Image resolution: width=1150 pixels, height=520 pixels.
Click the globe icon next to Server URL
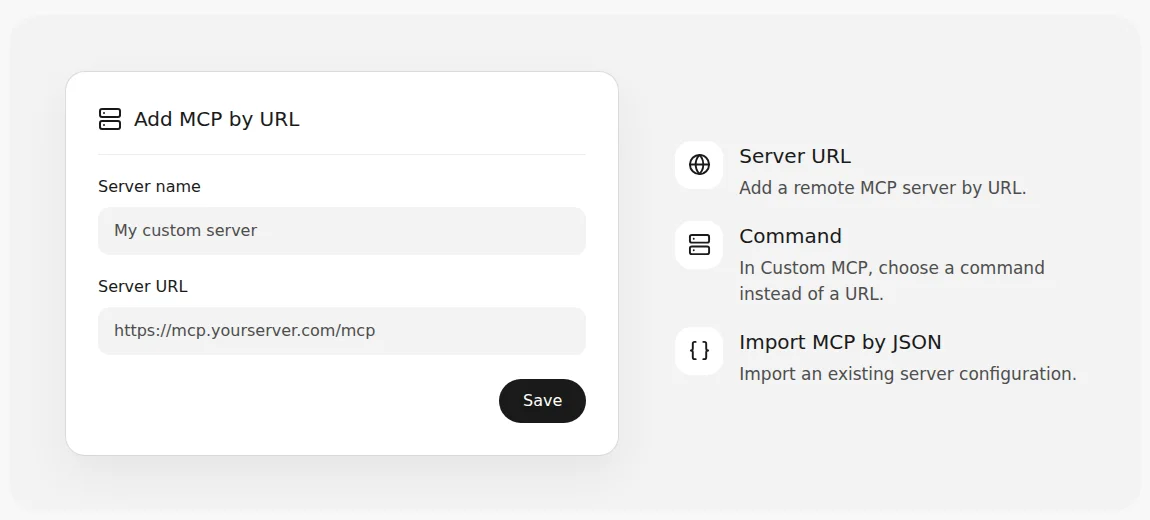coord(699,165)
